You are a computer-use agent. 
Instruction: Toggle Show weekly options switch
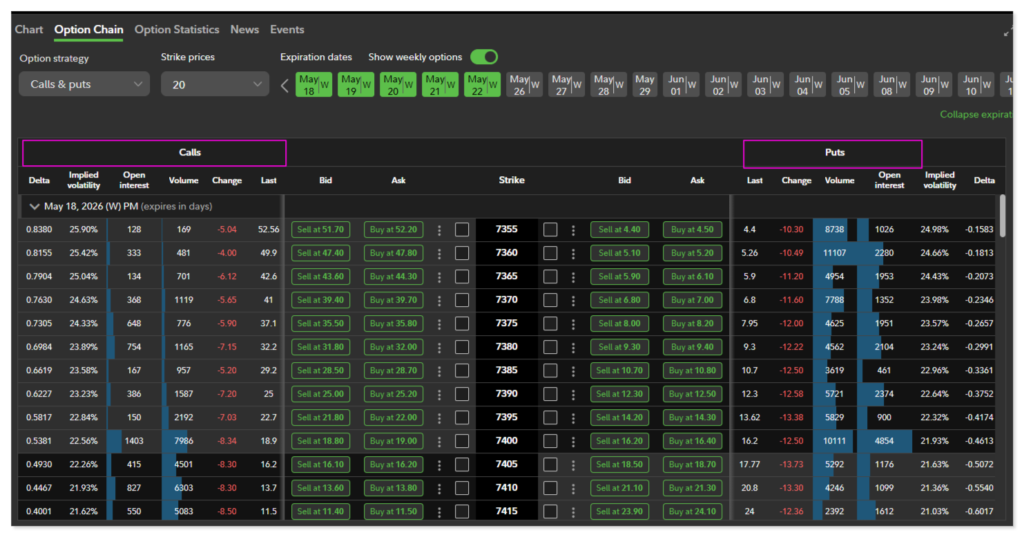484,57
